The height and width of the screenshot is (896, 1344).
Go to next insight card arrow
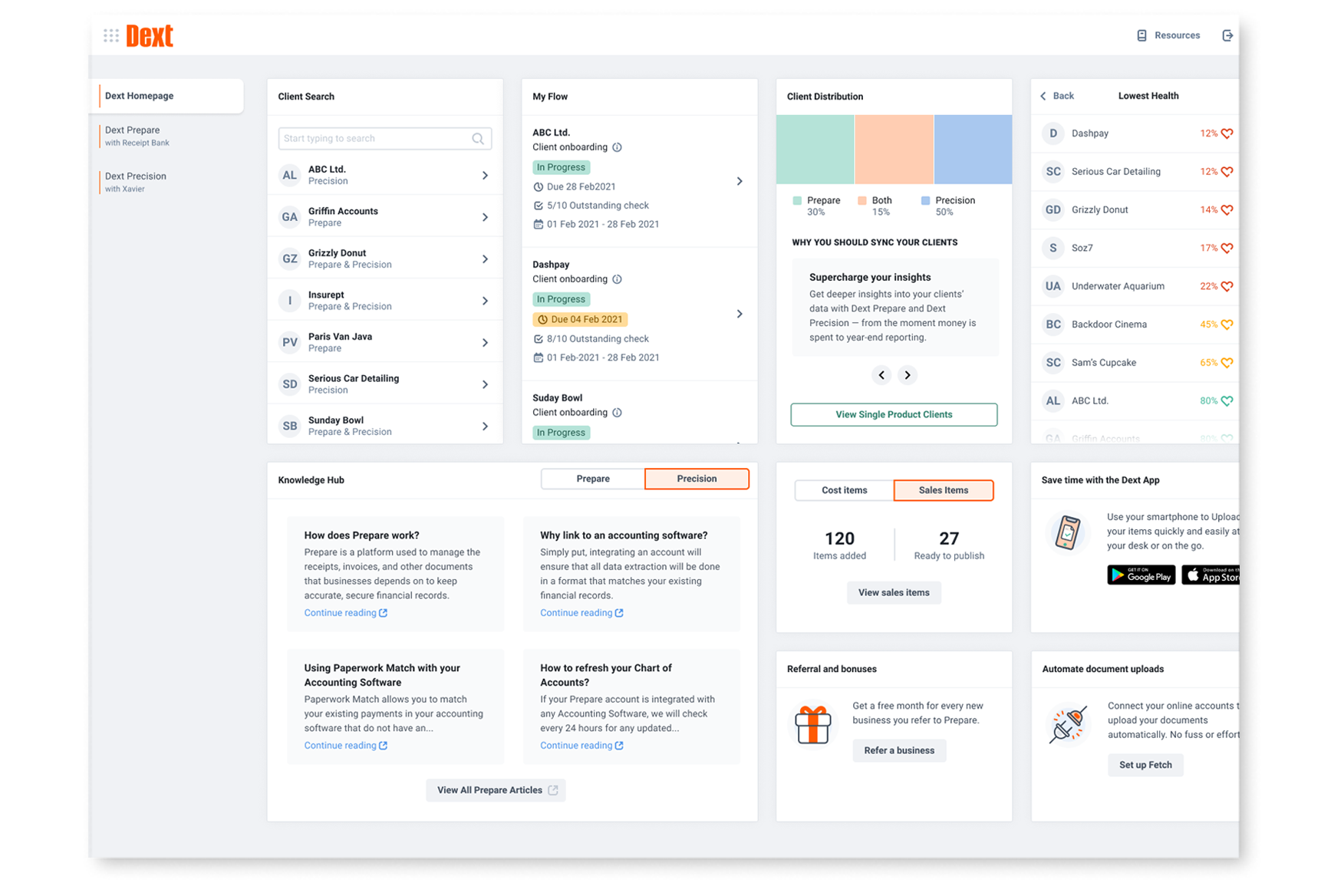(908, 375)
